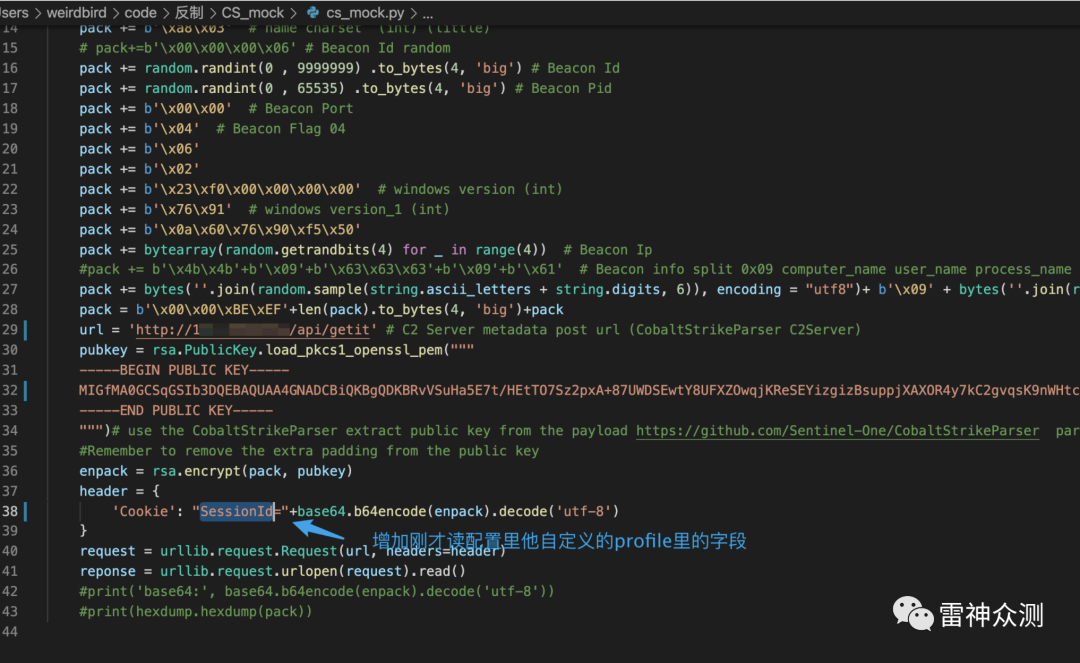The height and width of the screenshot is (663, 1080).
Task: Click line number 38 in the gutter
Action: click(10, 512)
